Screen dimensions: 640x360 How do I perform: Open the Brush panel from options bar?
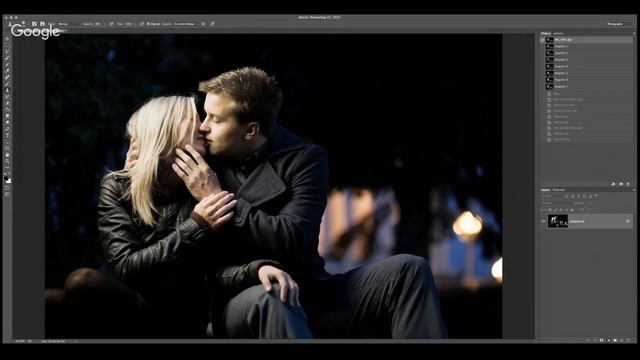click(x=34, y=24)
